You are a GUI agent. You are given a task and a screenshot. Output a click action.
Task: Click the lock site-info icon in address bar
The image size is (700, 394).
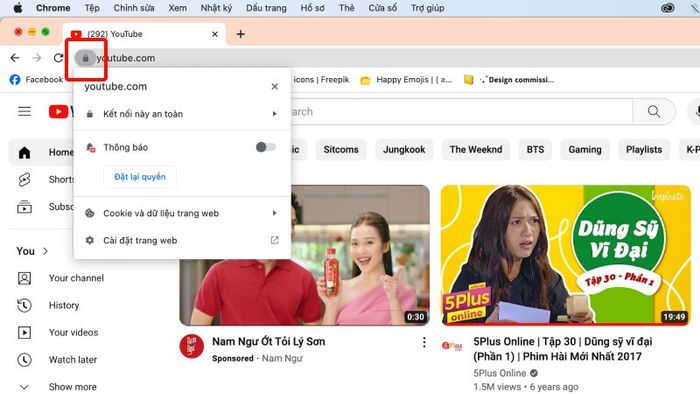tap(85, 58)
